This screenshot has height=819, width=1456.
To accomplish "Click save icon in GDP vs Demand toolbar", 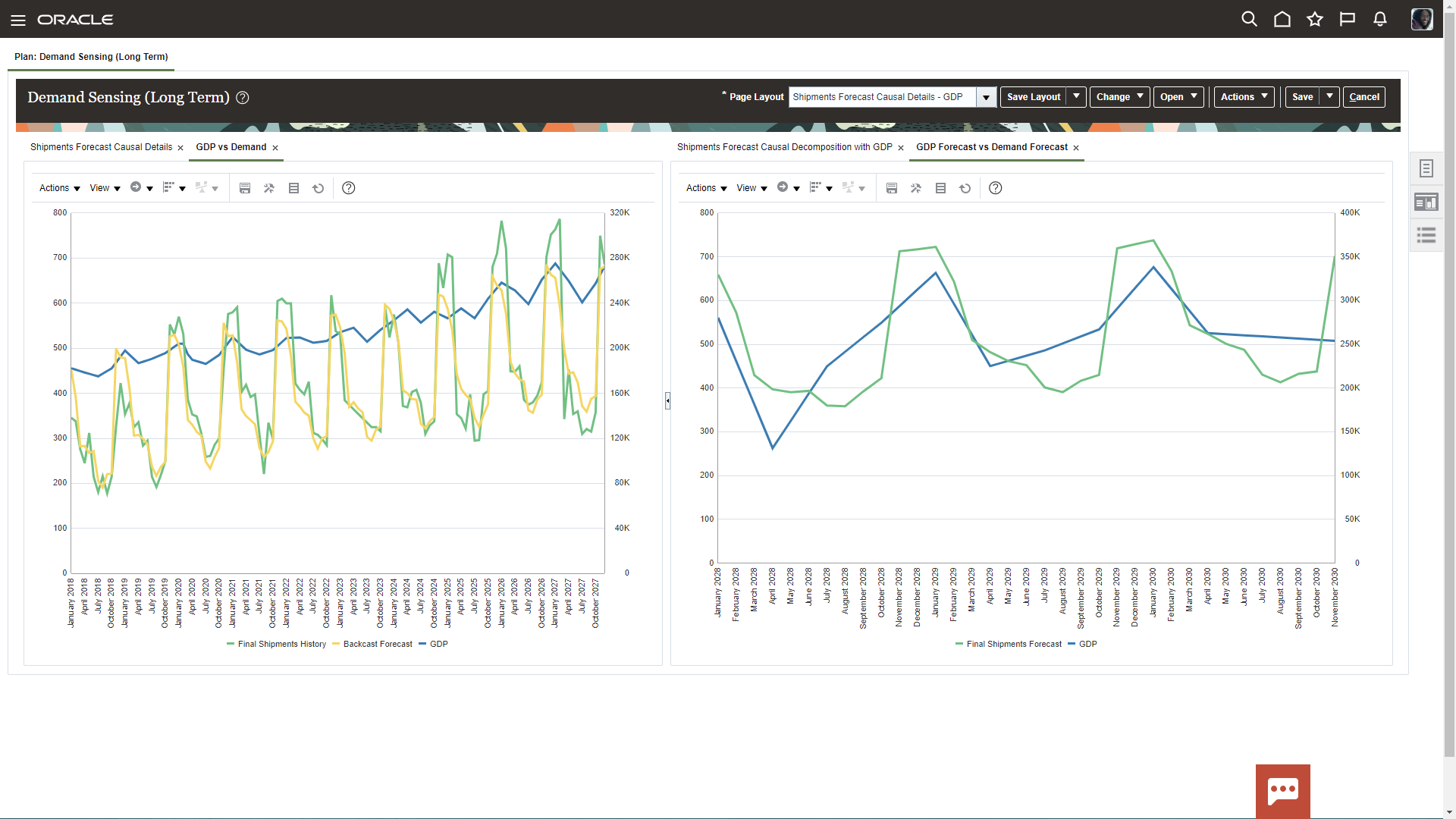I will coord(245,188).
